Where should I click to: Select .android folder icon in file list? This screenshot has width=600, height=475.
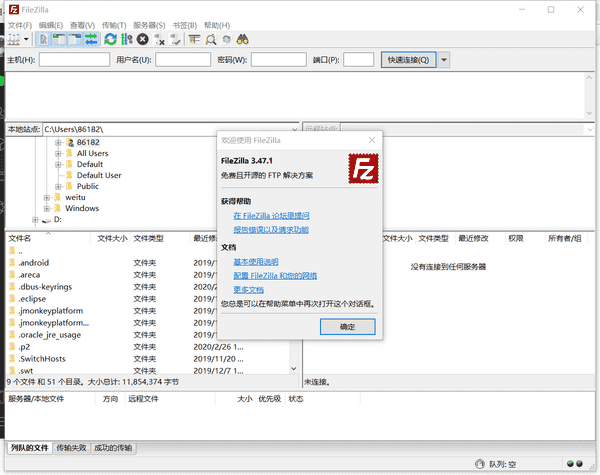point(12,263)
